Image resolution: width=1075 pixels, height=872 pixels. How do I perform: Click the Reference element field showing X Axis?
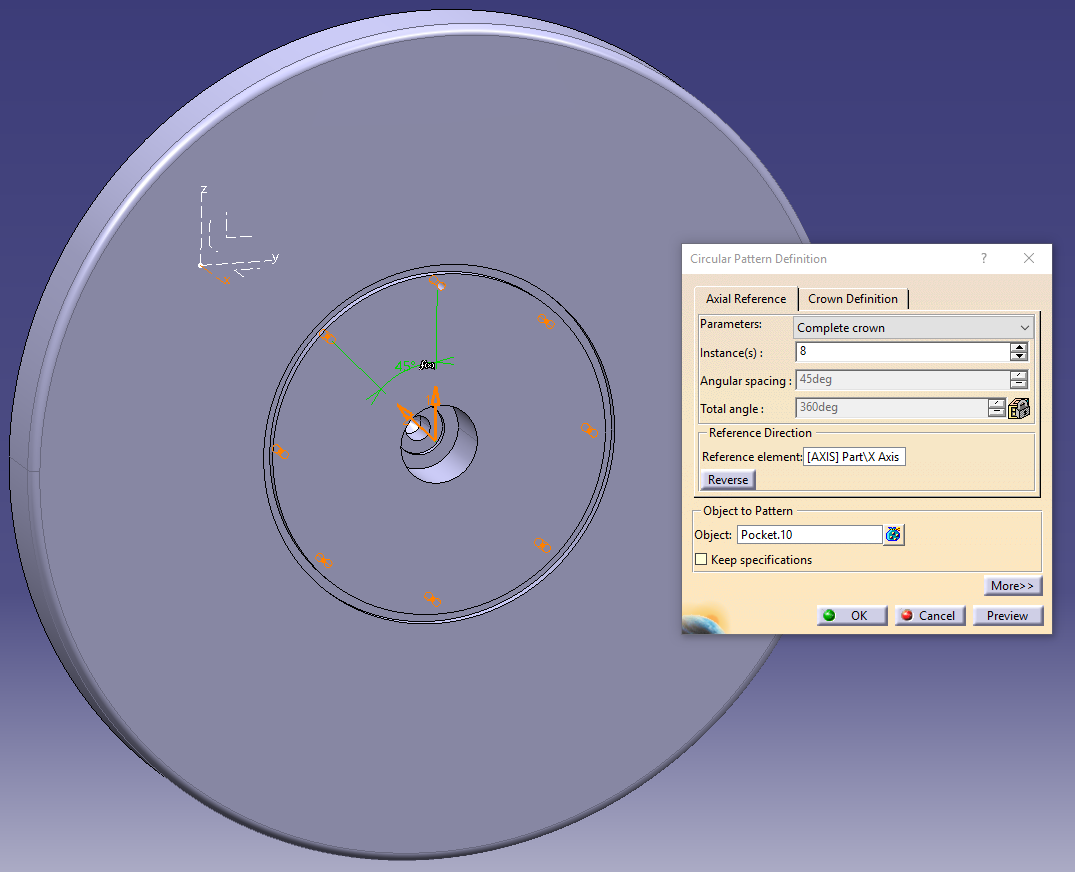(855, 456)
